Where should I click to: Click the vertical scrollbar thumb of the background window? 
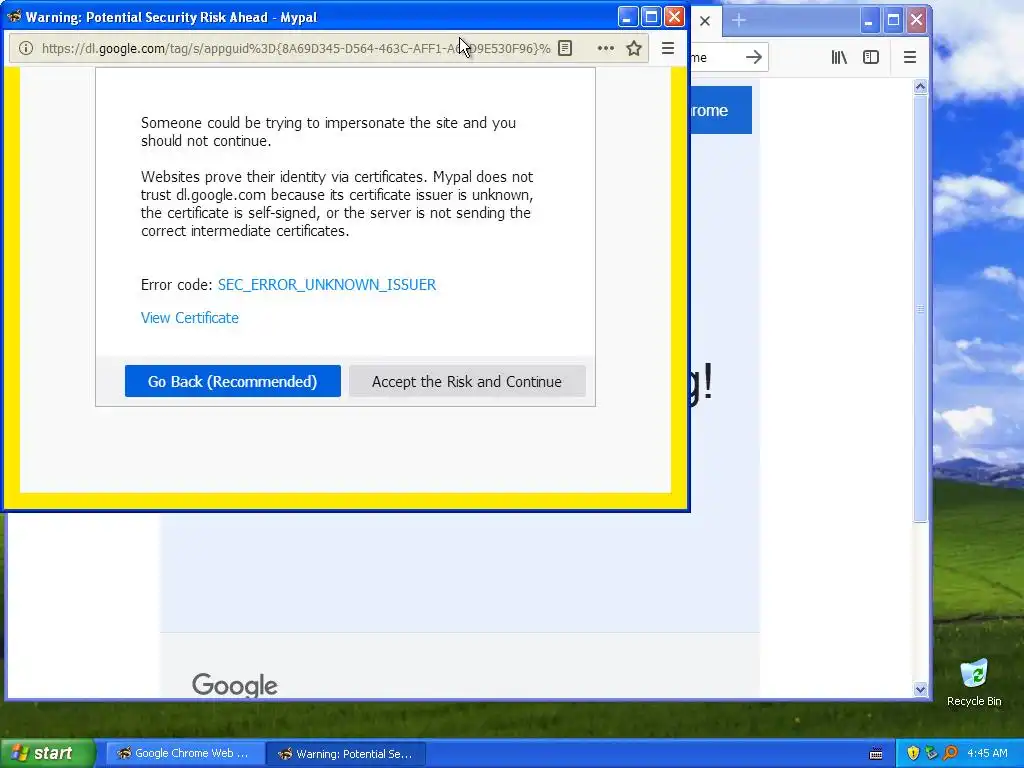point(921,308)
